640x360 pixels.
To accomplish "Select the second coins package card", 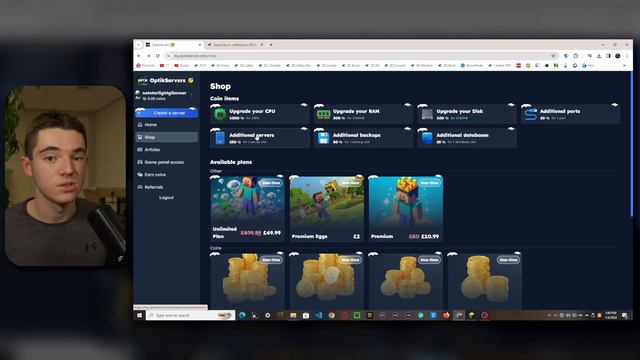I will tap(327, 281).
